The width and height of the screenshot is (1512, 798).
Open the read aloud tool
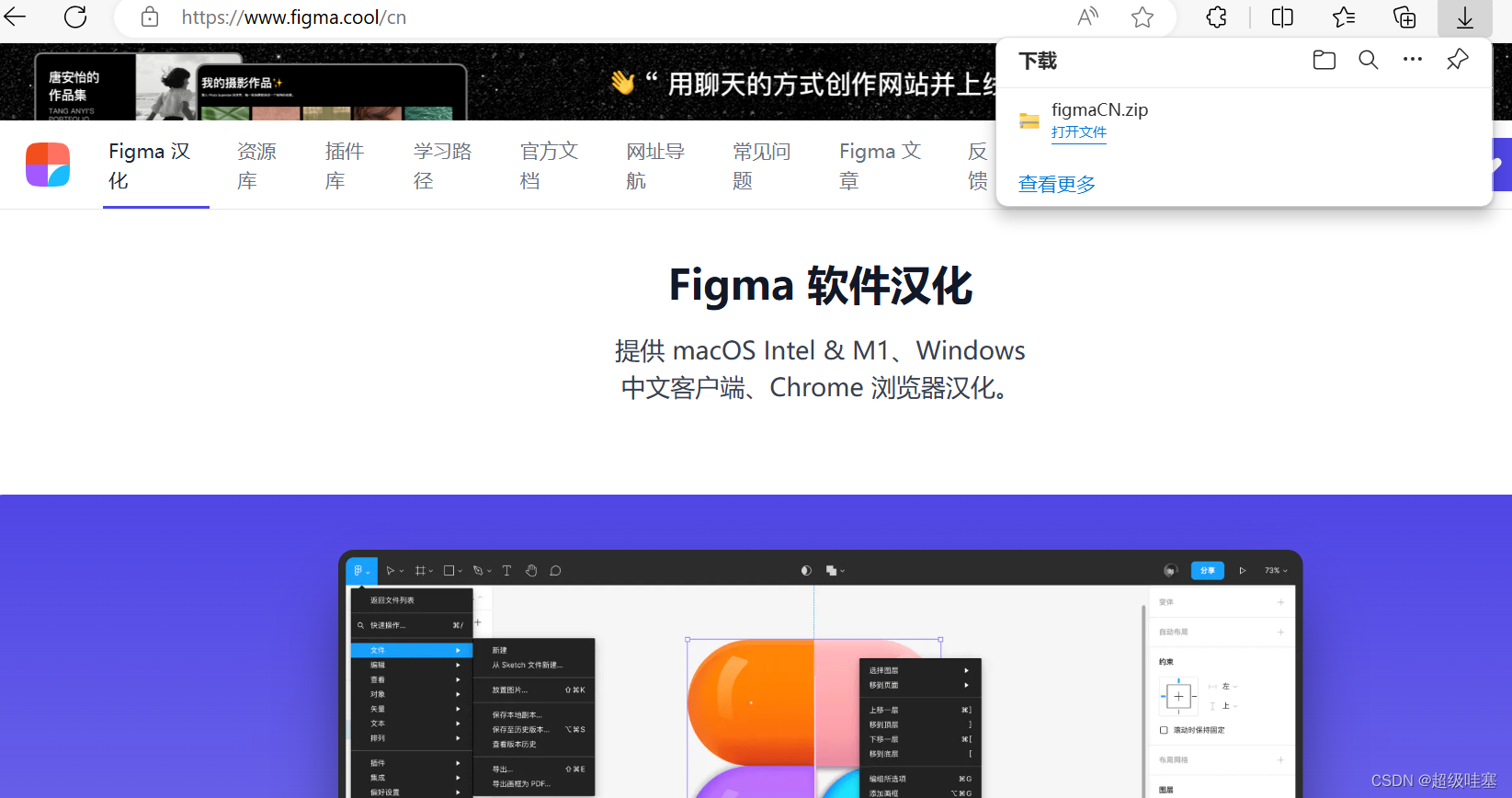[1088, 17]
